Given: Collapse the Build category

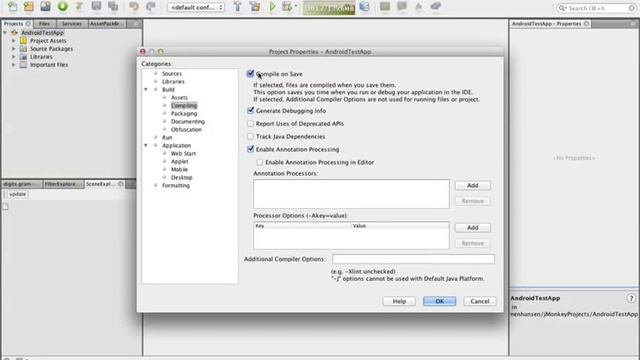Looking at the screenshot, I should 146,89.
